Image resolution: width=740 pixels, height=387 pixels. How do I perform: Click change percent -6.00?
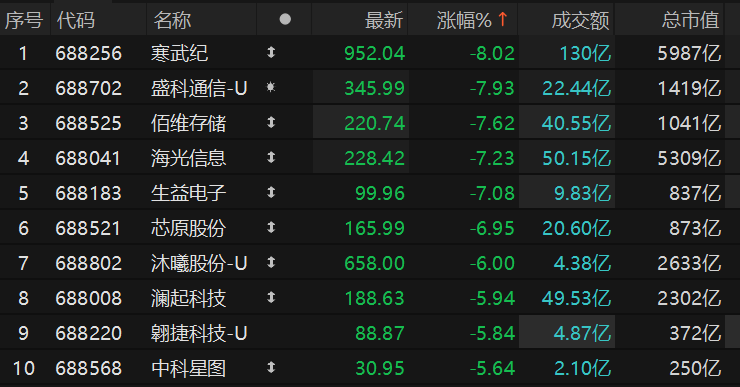coord(492,263)
